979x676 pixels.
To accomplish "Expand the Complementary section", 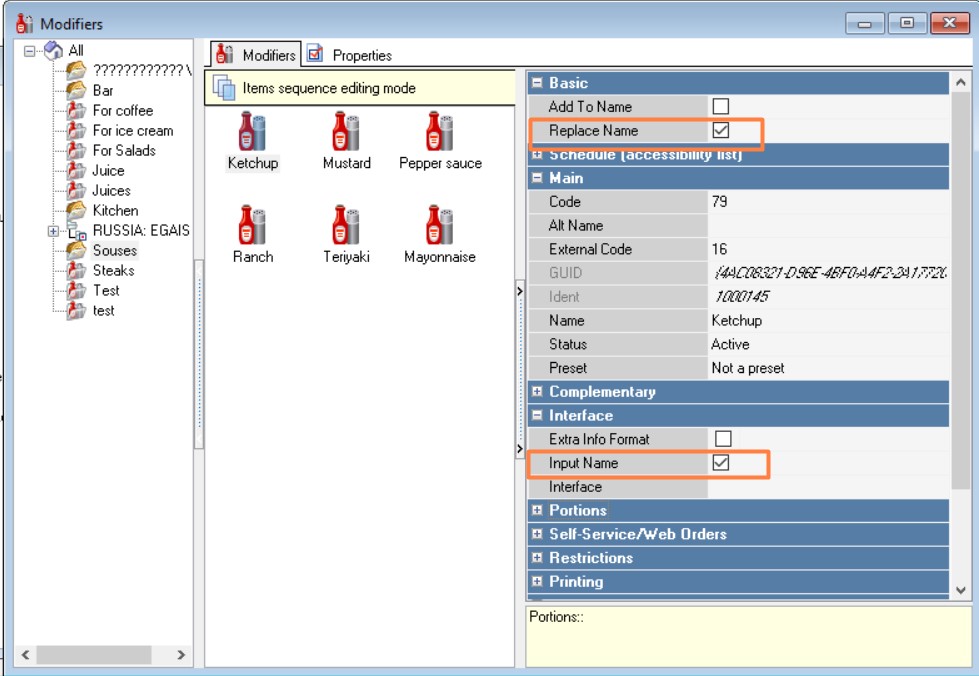I will click(537, 391).
